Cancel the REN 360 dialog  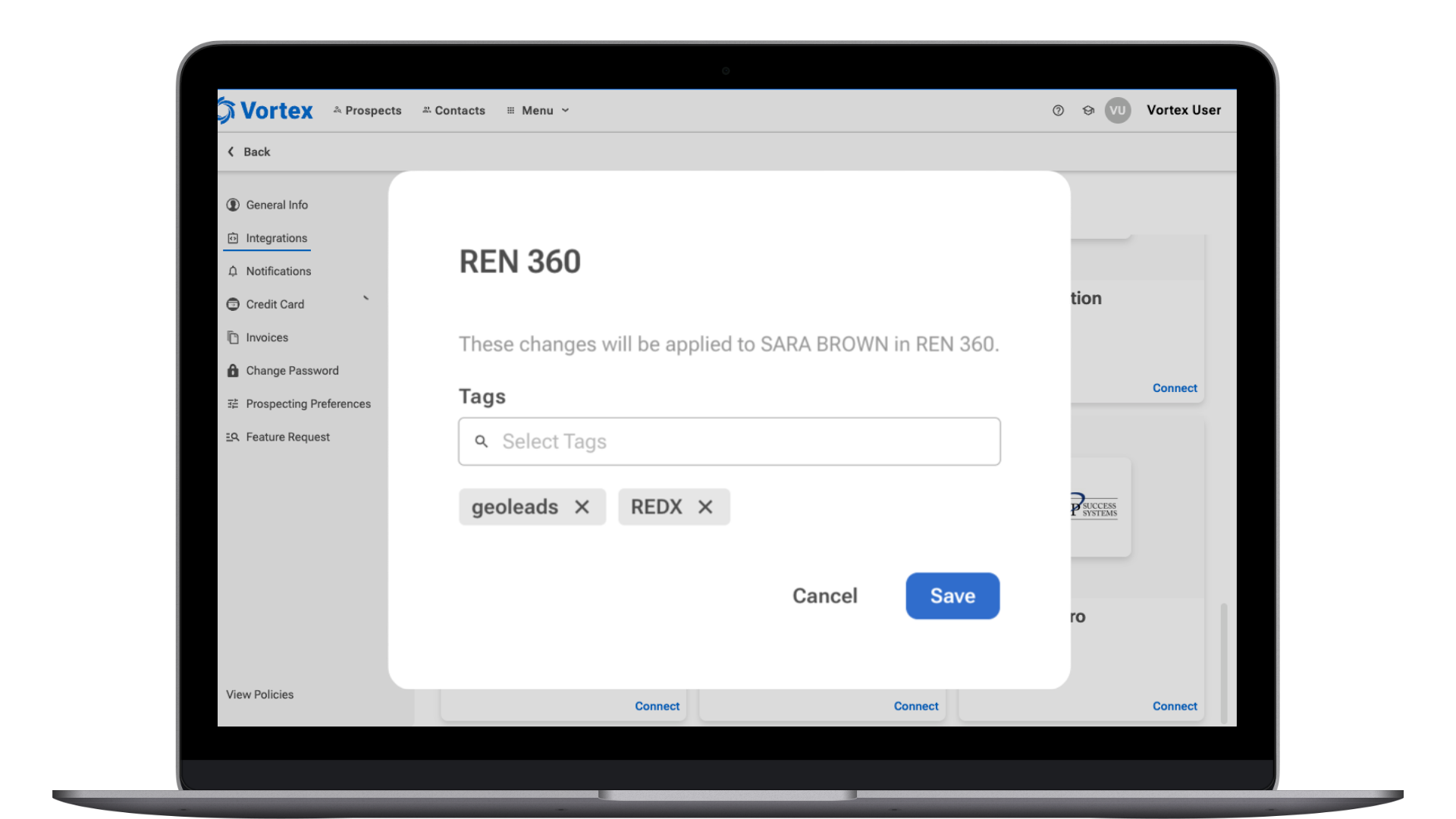(825, 596)
